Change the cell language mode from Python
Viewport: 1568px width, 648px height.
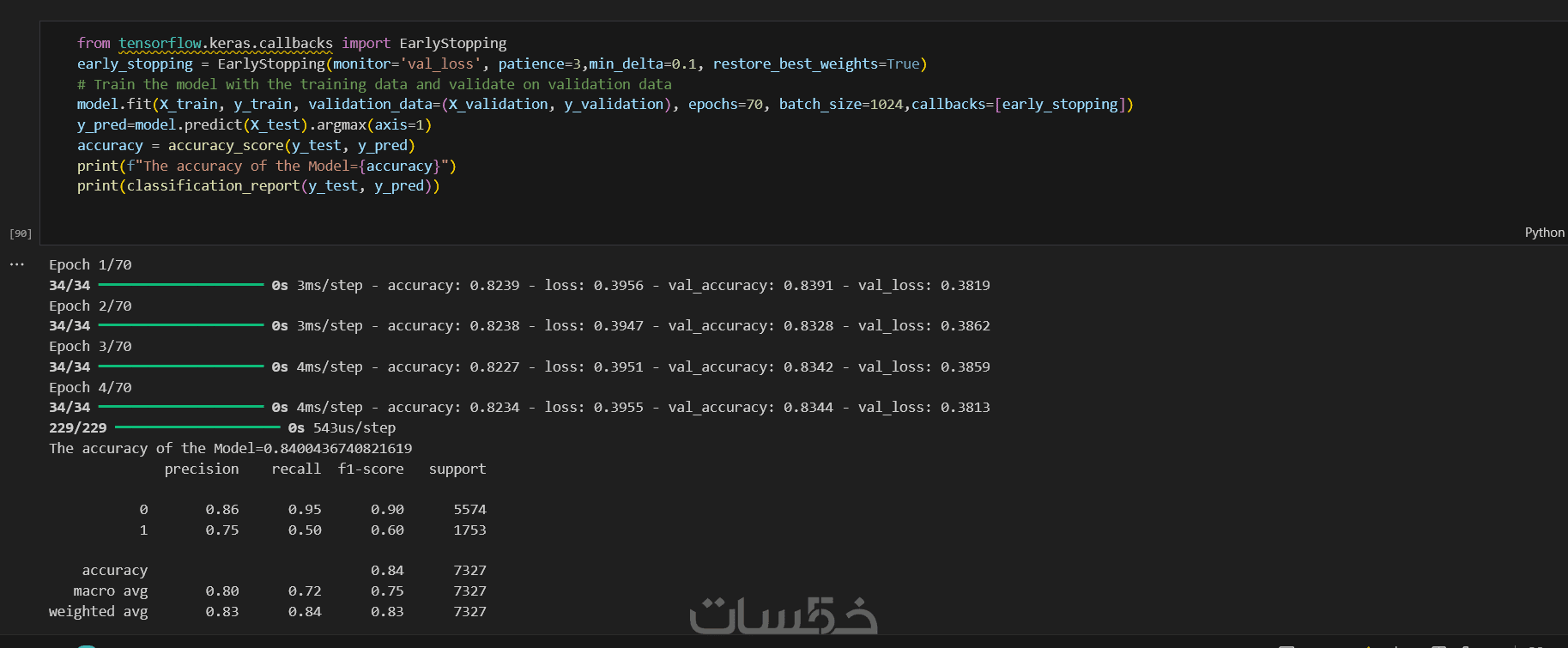[1544, 233]
